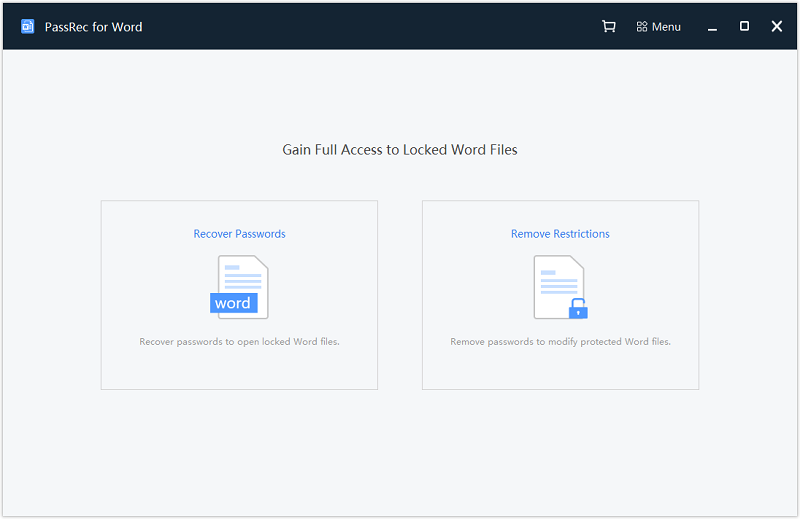Screen dimensions: 800x519
Task: Maximize the PassRec for Word window
Action: pyautogui.click(x=744, y=26)
